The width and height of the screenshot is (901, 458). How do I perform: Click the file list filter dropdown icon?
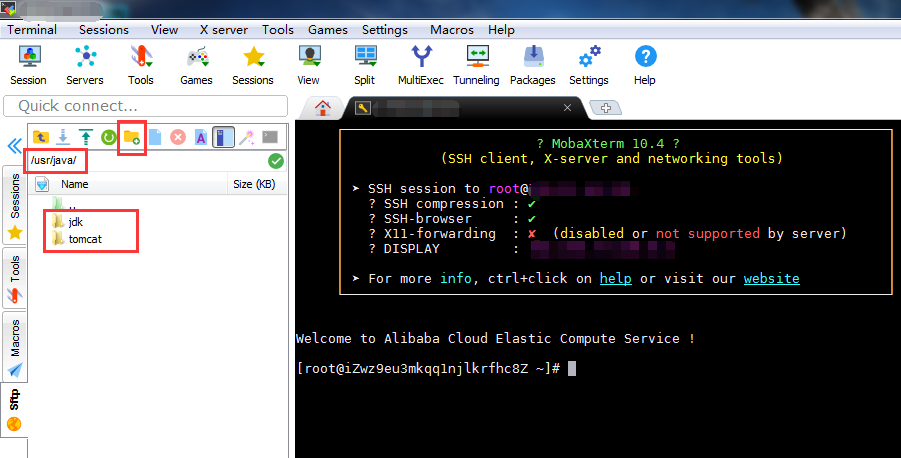pyautogui.click(x=42, y=184)
